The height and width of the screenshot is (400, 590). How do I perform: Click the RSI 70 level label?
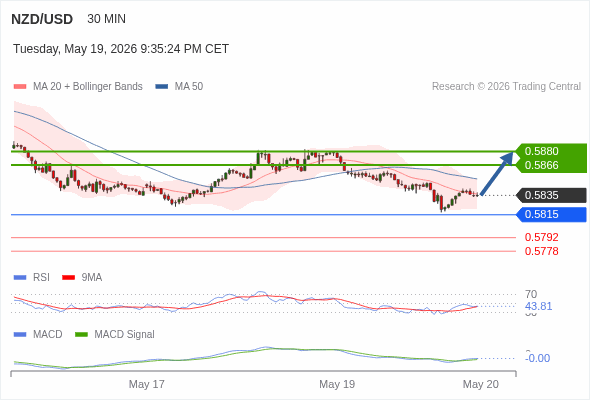pos(531,294)
